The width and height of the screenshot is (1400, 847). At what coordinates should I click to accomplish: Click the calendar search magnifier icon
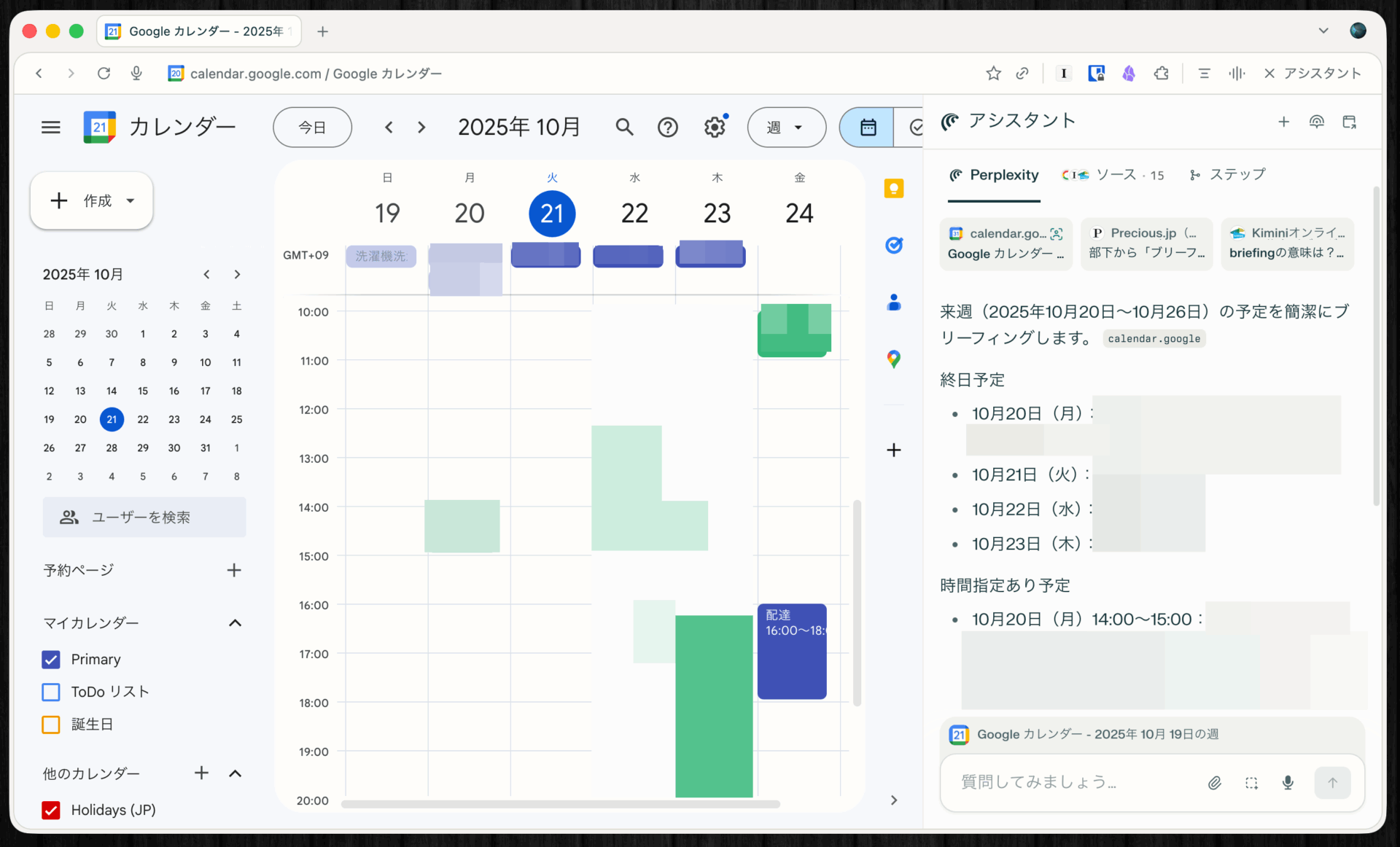click(x=624, y=128)
